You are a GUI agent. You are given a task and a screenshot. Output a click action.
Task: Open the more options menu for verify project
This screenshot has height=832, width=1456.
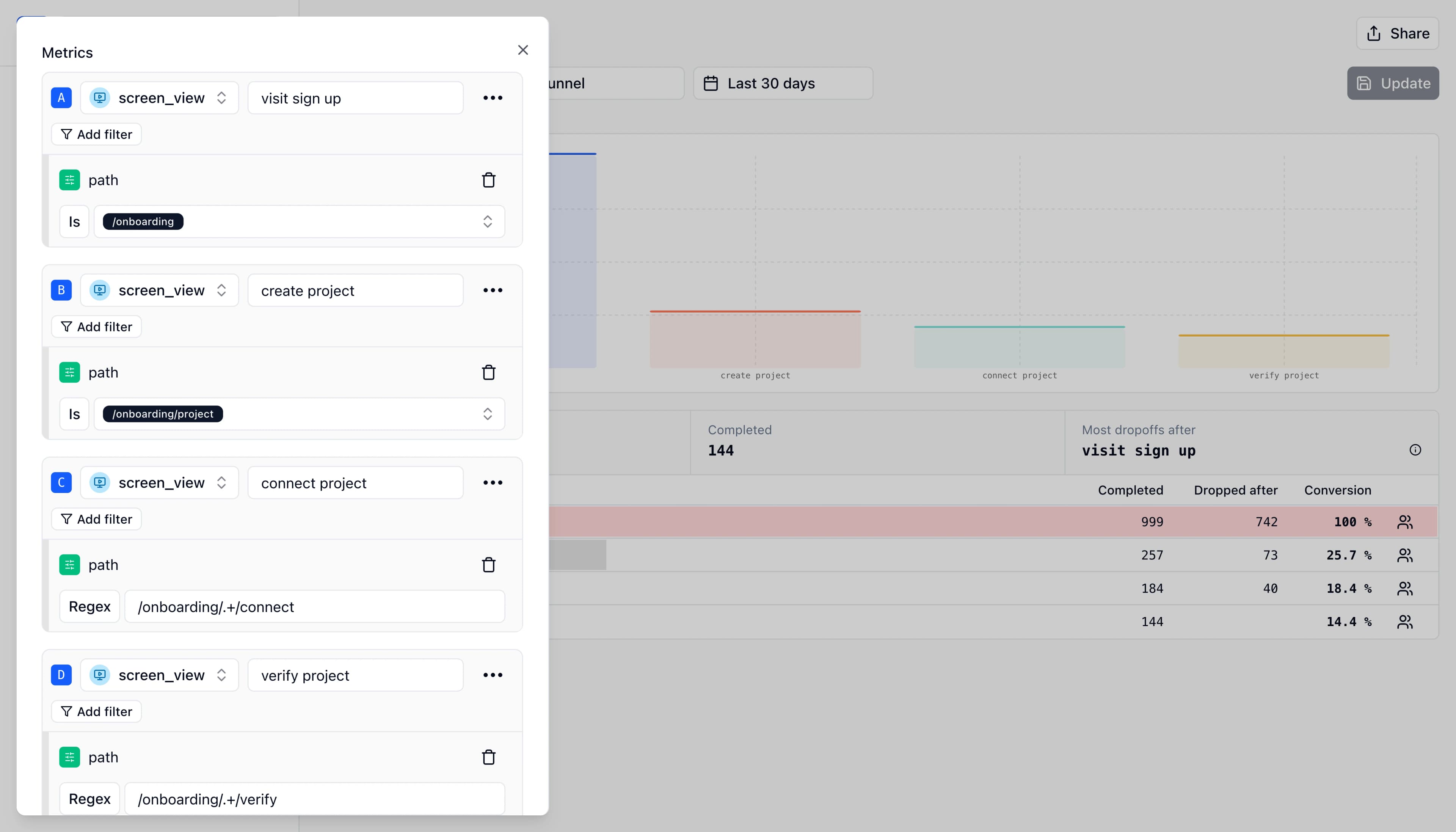(x=493, y=675)
